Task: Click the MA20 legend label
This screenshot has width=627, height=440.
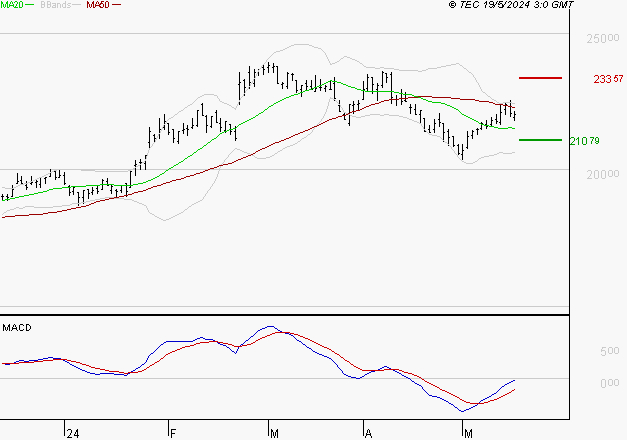Action: tap(12, 5)
